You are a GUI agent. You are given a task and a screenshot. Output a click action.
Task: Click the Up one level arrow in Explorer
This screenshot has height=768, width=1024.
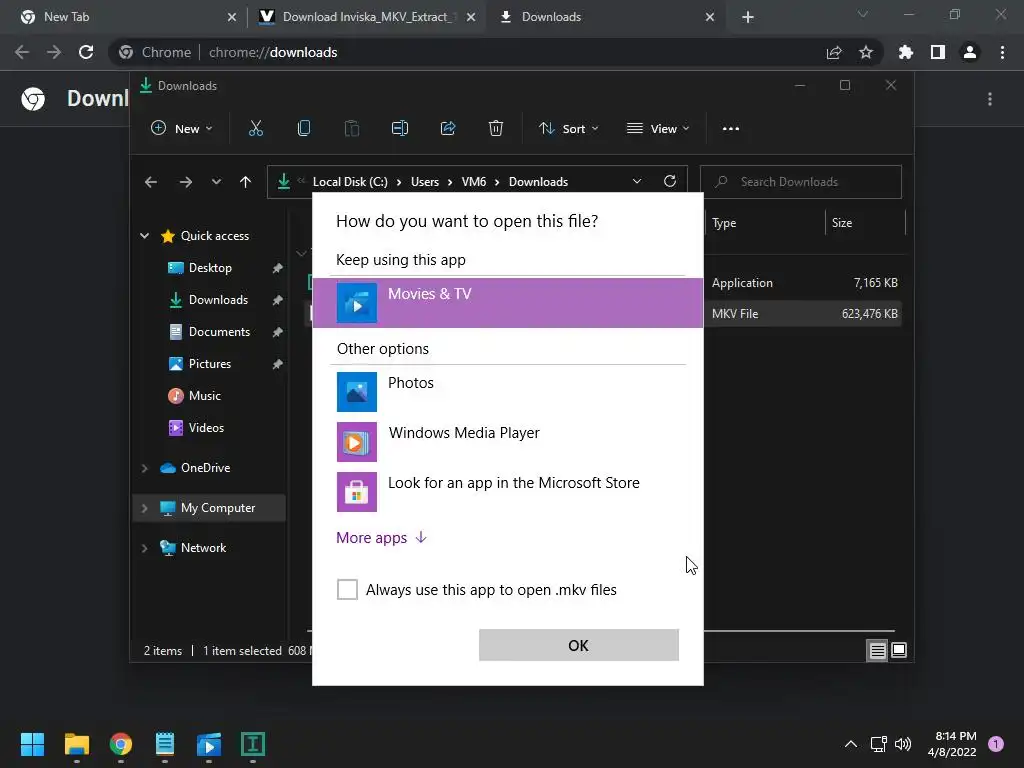click(246, 182)
